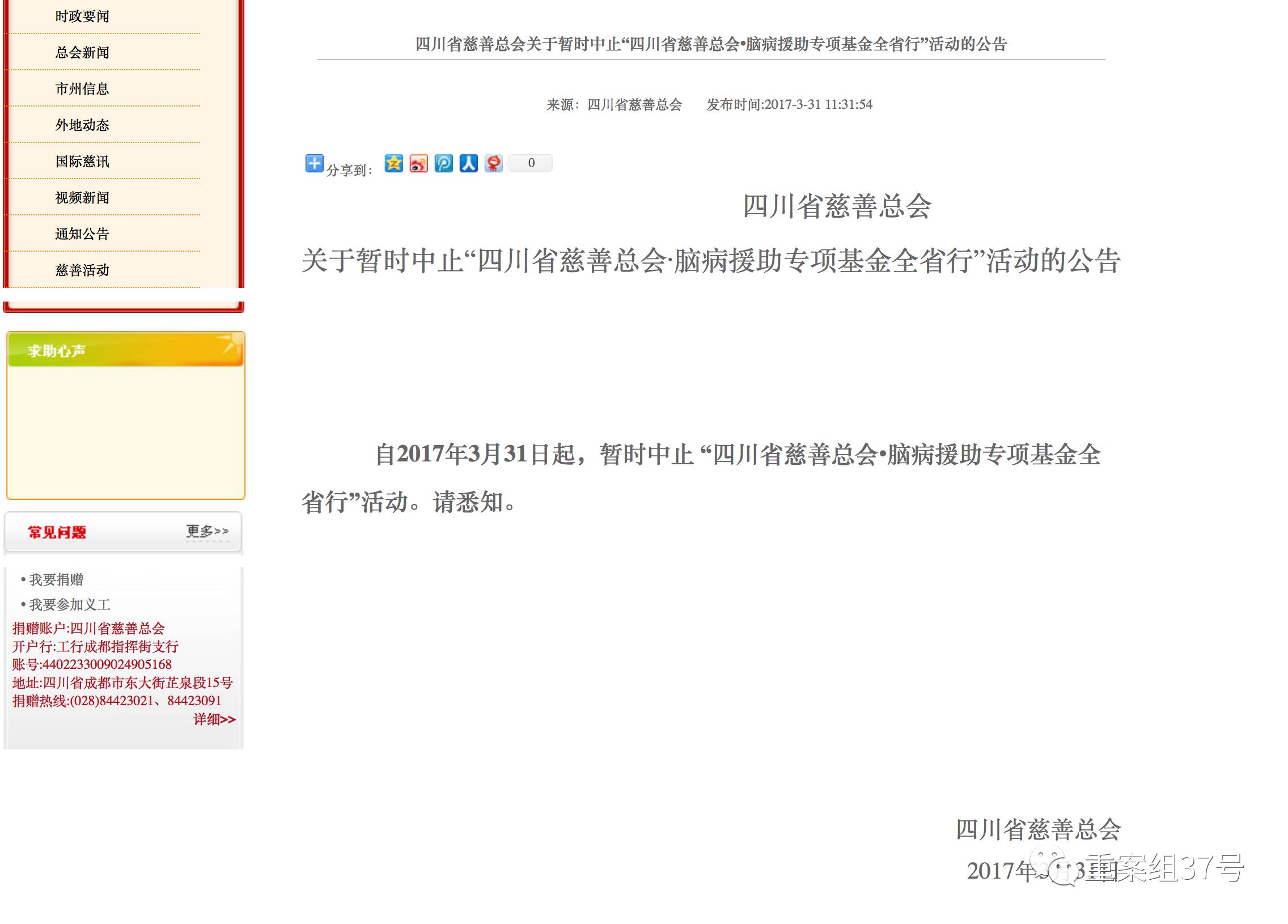Share to Sina Weibo icon
The height and width of the screenshot is (924, 1288).
(418, 164)
